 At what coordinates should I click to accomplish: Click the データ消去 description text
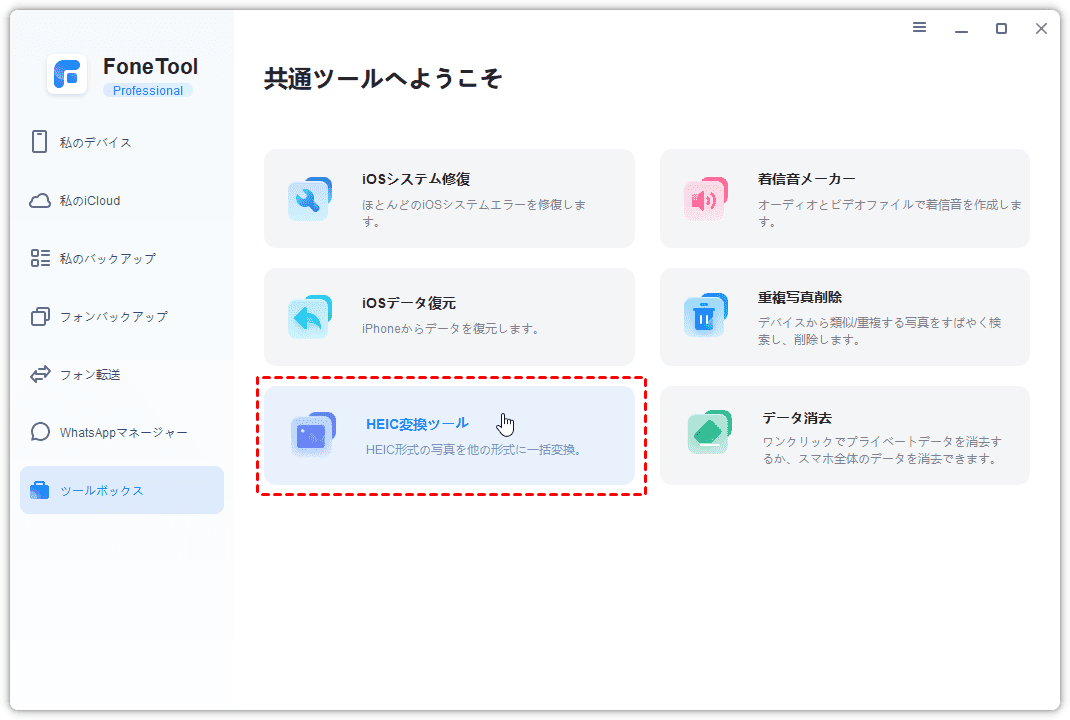[880, 450]
